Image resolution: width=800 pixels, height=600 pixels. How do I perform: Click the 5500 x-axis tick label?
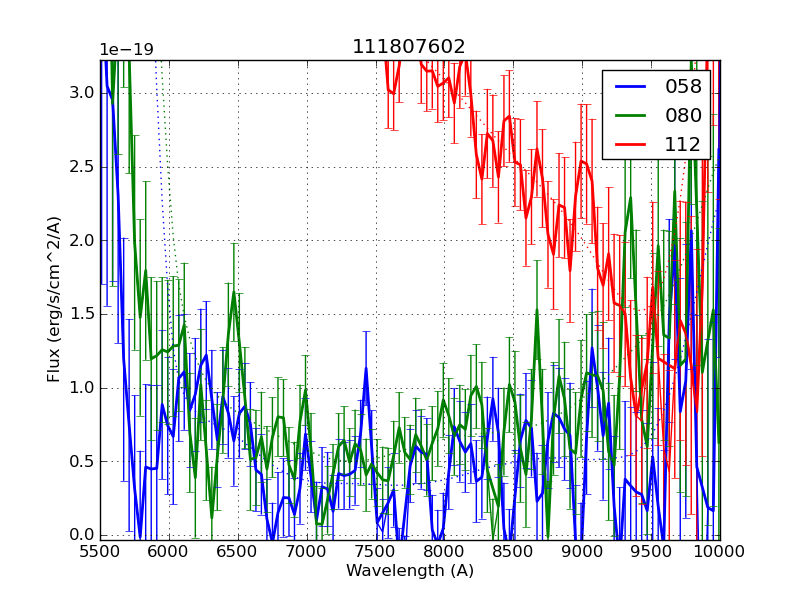coord(100,552)
